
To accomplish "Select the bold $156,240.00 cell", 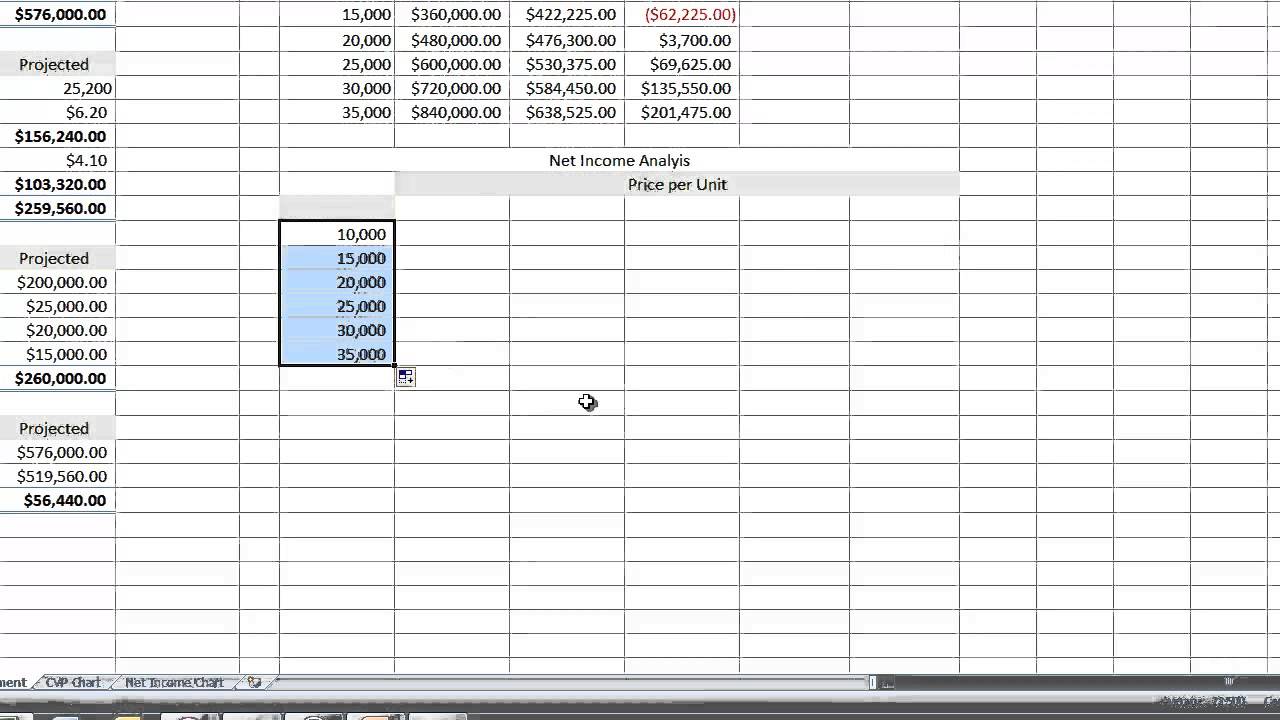I will click(x=57, y=136).
